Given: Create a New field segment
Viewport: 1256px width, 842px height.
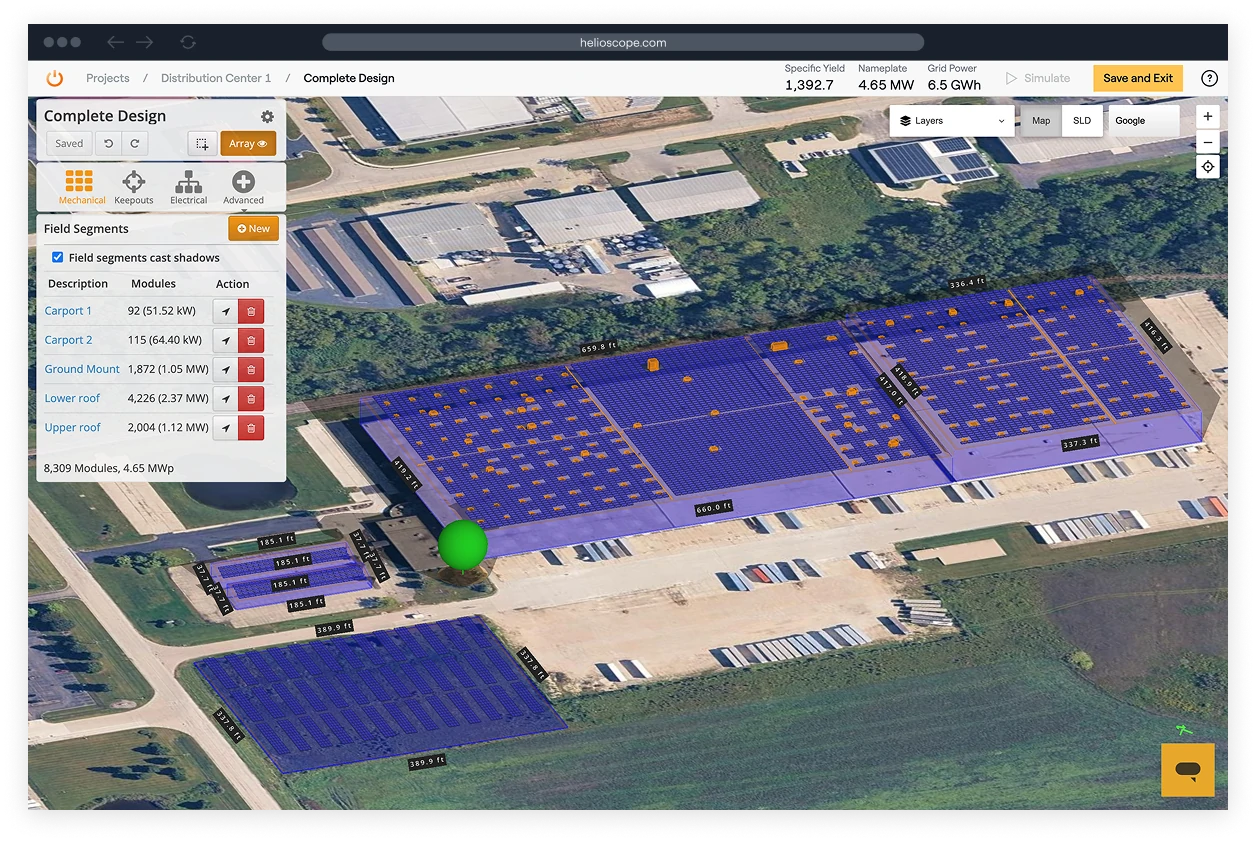Looking at the screenshot, I should tap(253, 228).
